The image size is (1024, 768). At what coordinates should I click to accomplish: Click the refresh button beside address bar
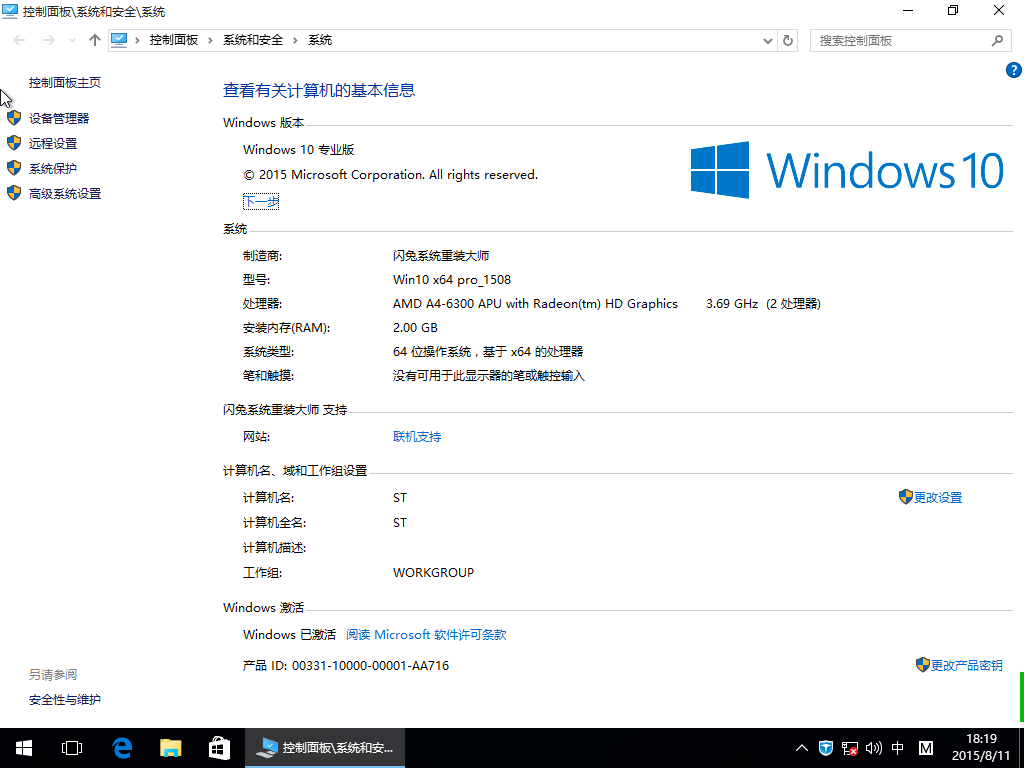tap(788, 40)
